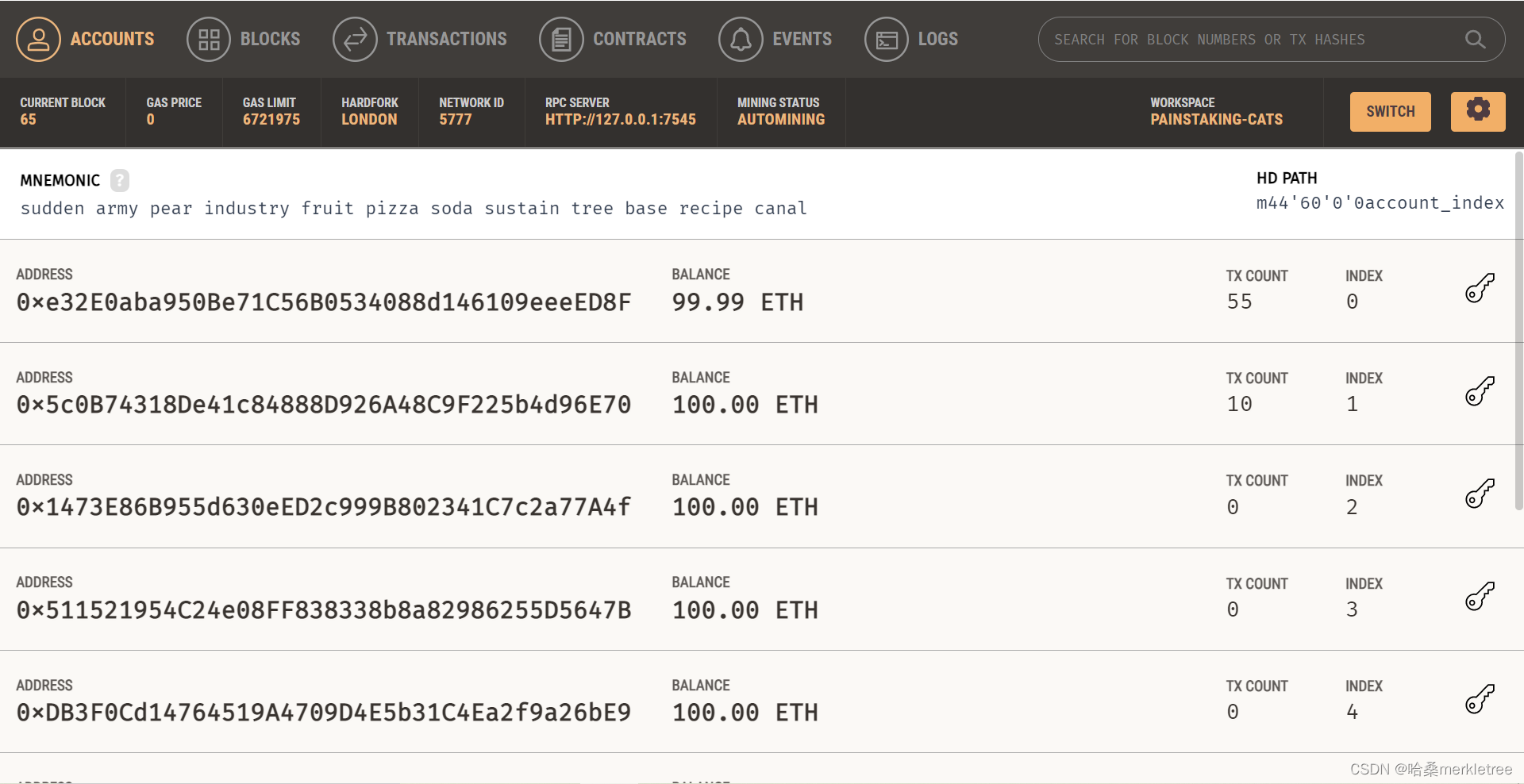
Task: Show private key for account index 4
Action: click(1480, 699)
